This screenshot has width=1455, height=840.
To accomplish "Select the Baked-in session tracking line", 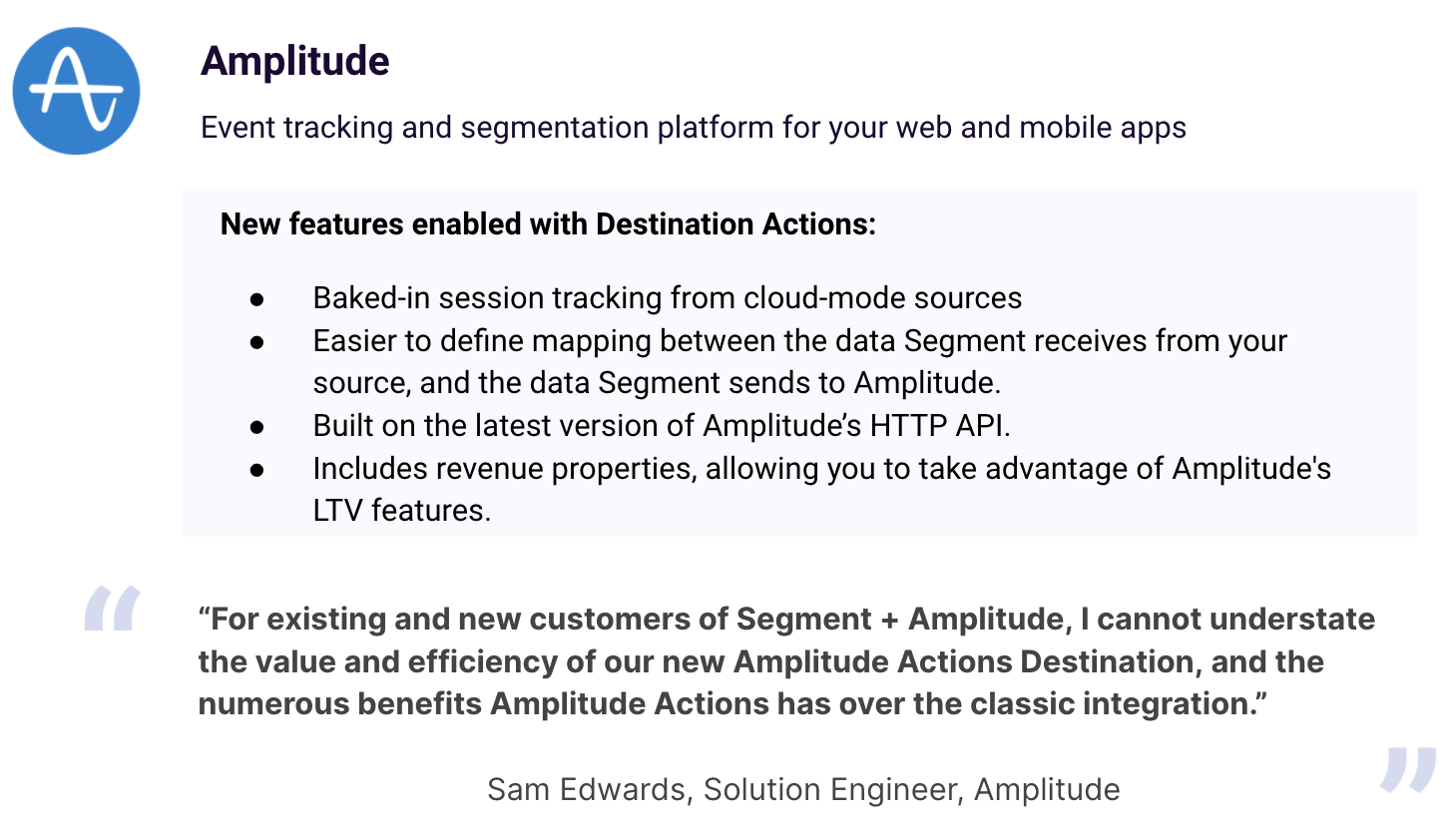I will point(668,298).
